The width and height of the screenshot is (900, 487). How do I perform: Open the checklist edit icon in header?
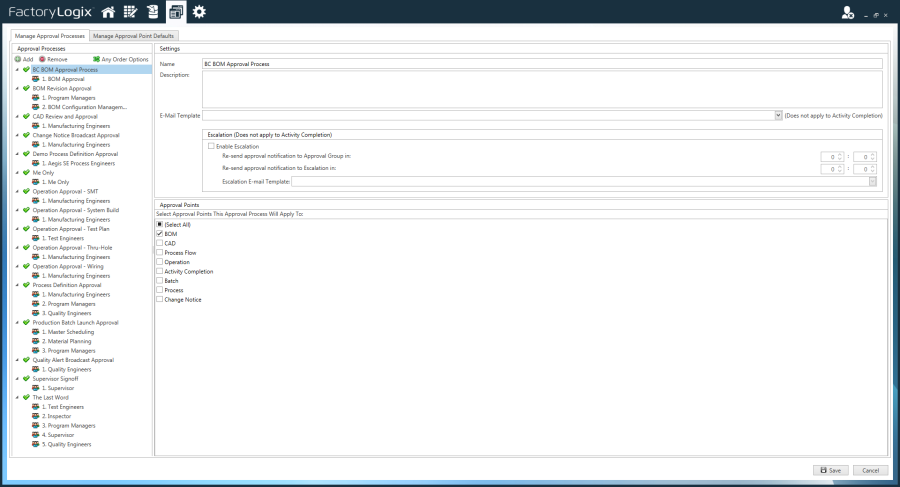(129, 12)
